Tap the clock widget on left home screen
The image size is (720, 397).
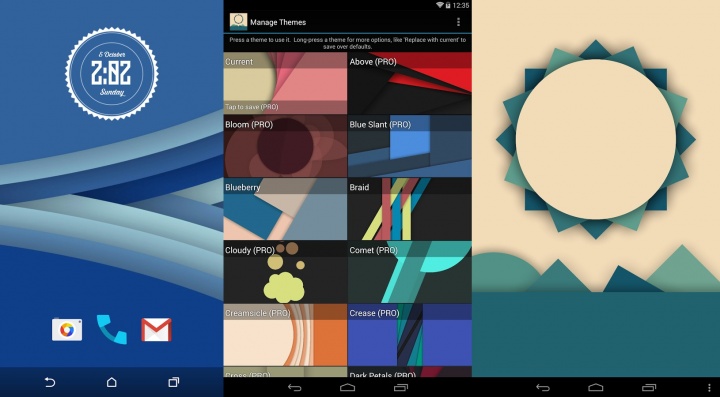[x=112, y=73]
